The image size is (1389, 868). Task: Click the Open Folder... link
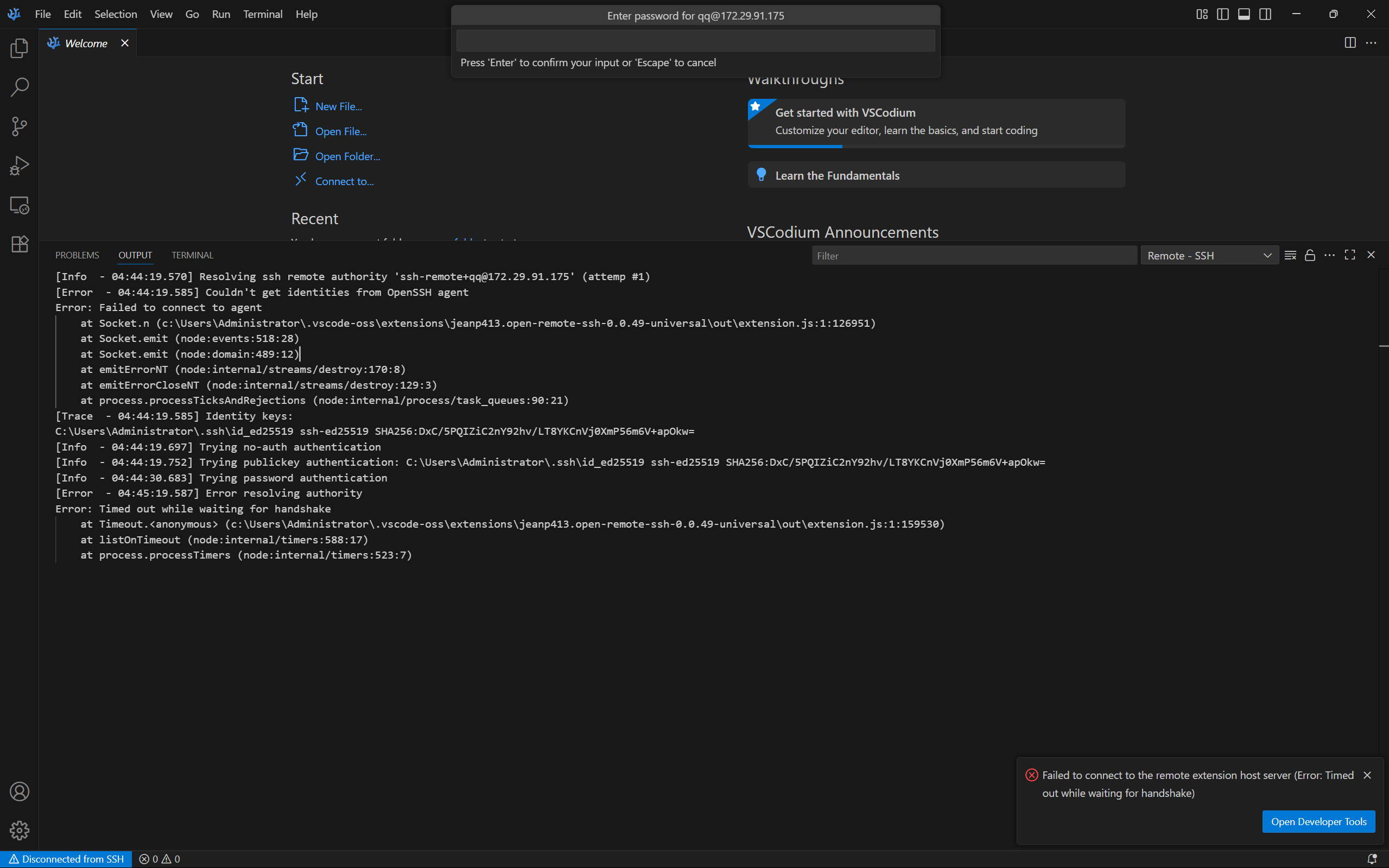pyautogui.click(x=347, y=156)
